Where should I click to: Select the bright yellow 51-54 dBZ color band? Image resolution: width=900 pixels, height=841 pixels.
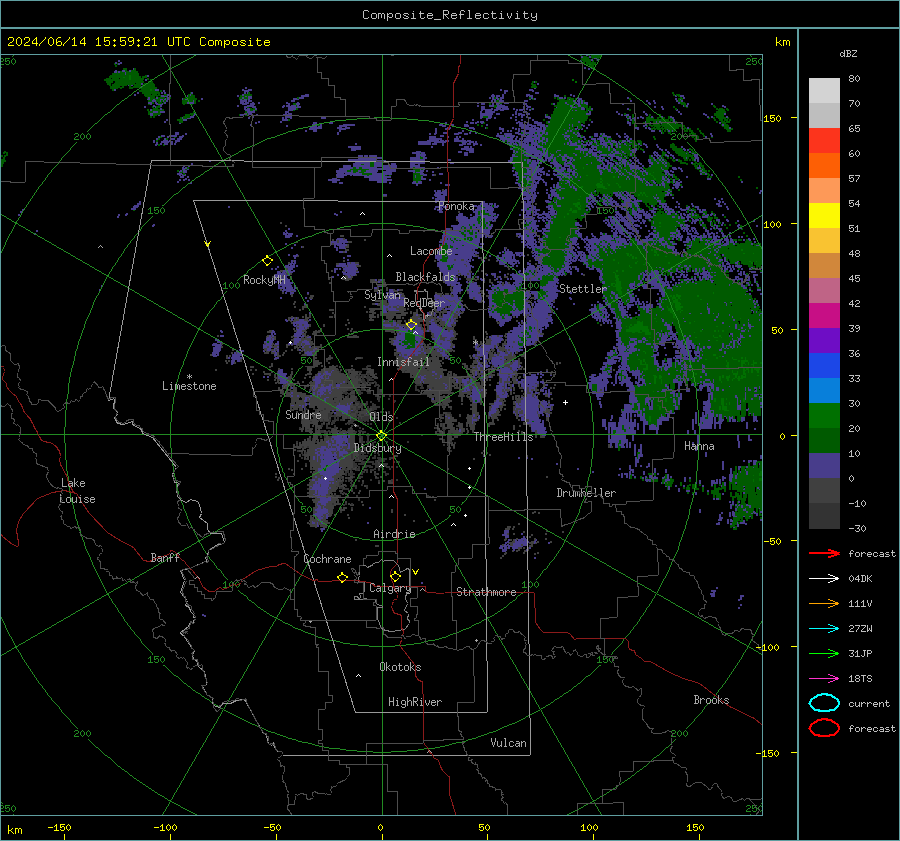(824, 216)
